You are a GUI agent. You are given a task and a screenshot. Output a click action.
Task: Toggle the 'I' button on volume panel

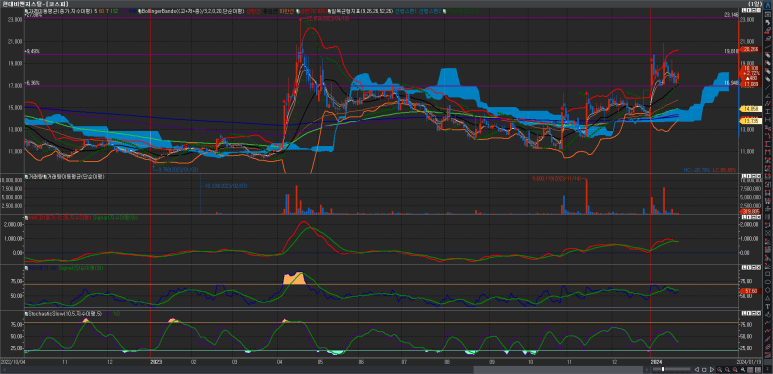pyautogui.click(x=749, y=175)
